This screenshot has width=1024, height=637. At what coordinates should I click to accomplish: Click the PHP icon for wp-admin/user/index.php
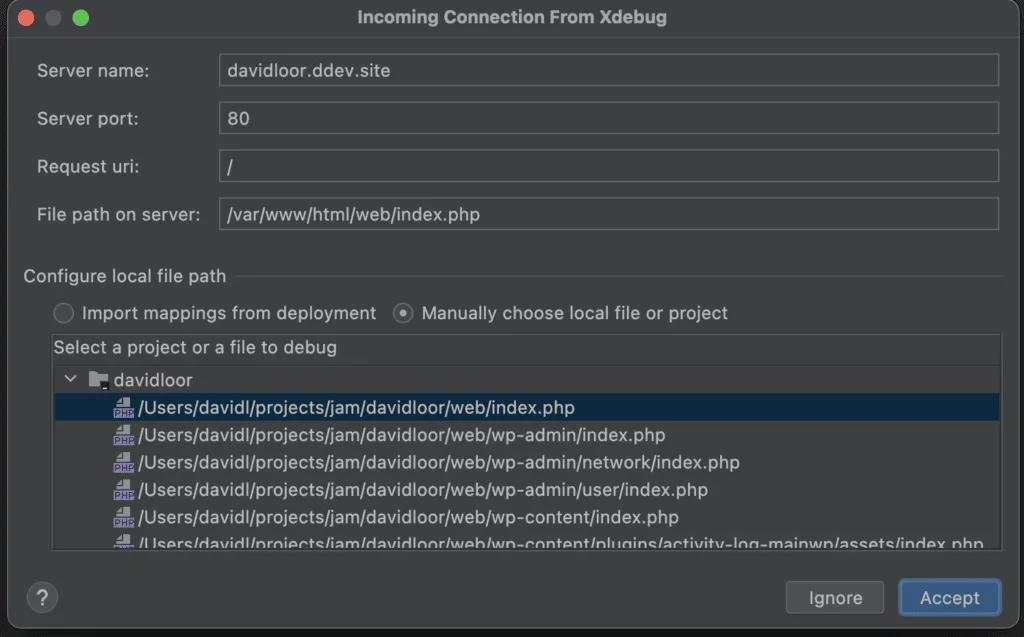click(125, 490)
